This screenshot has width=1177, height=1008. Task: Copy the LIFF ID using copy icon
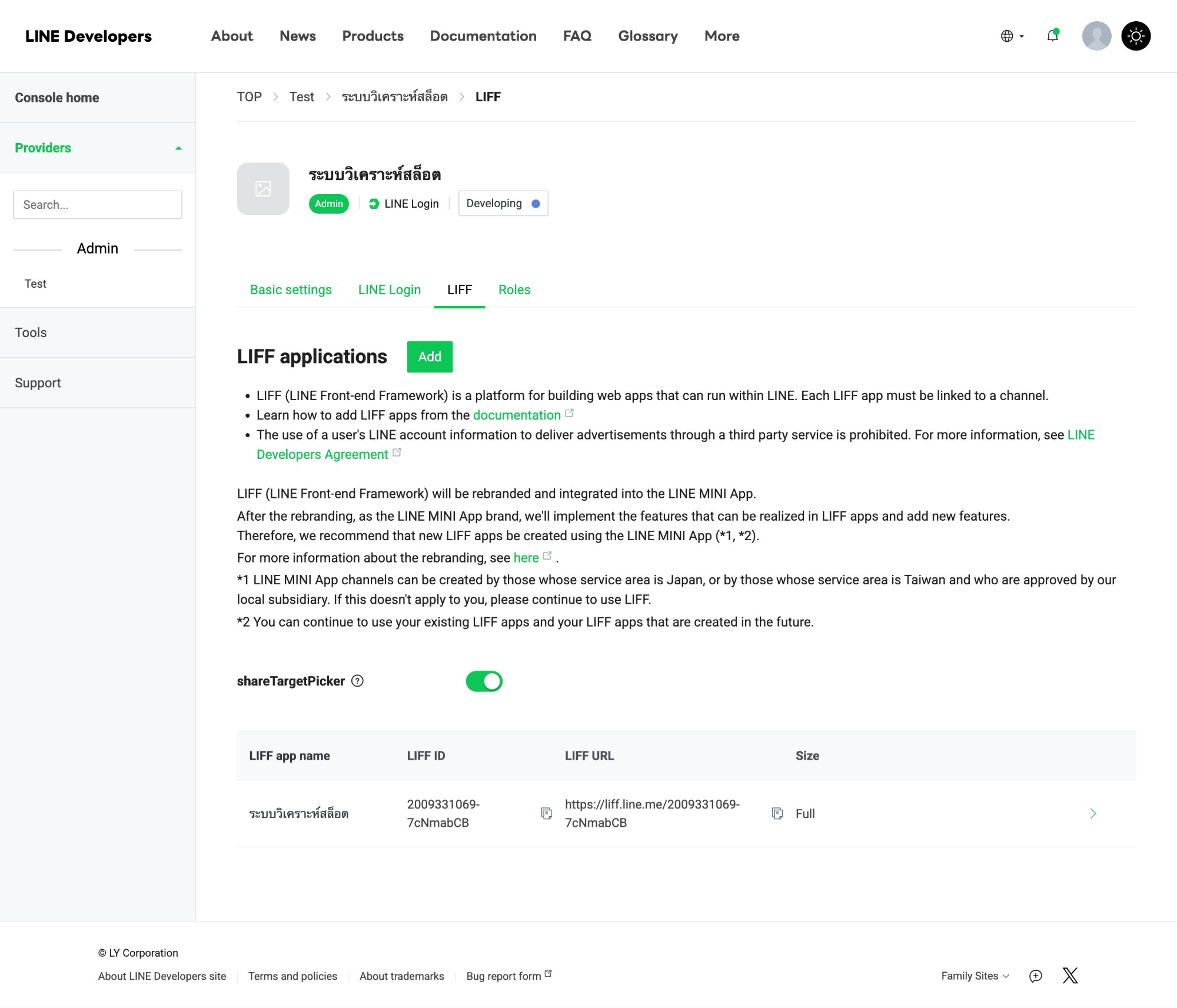546,813
